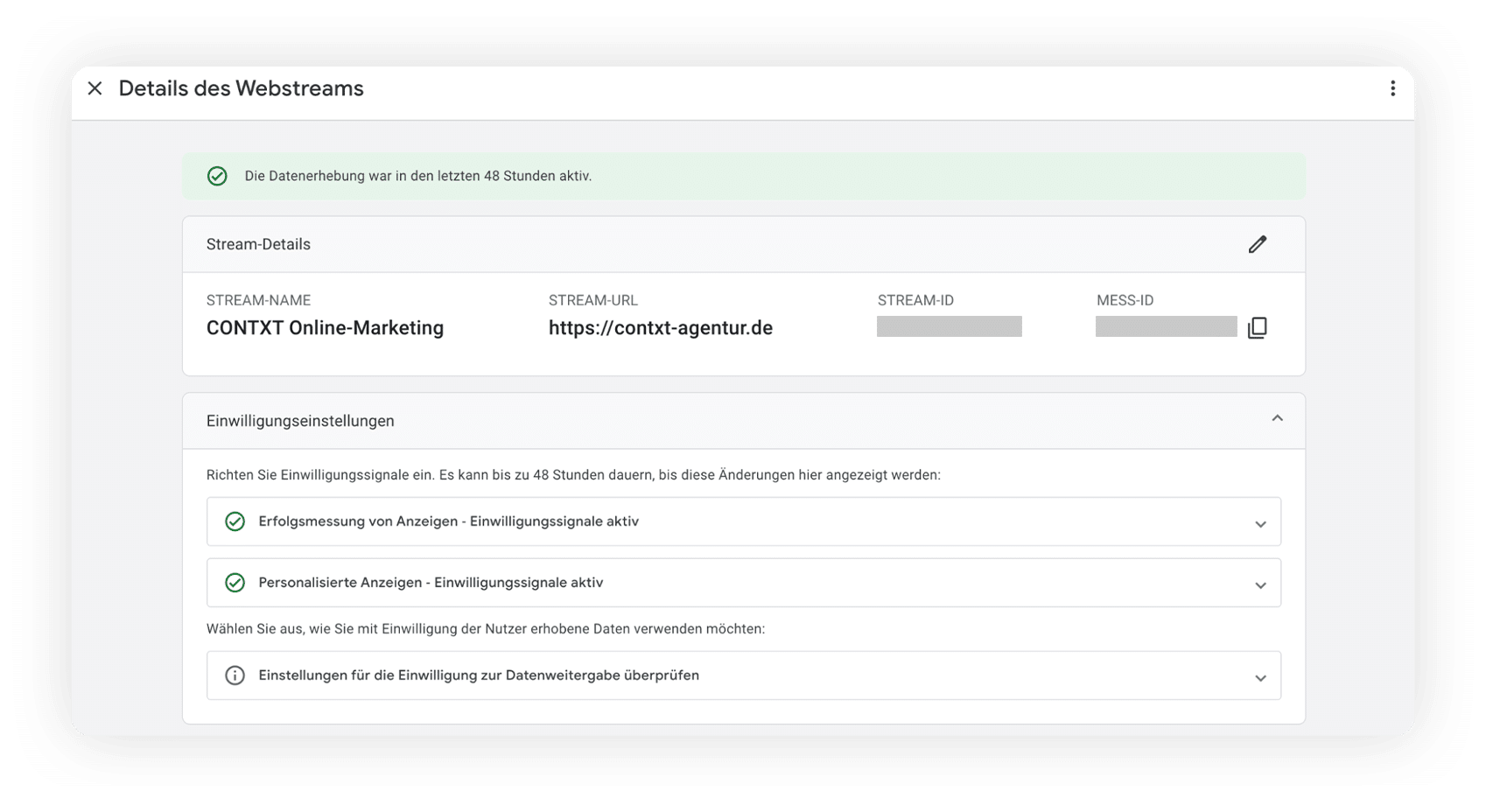Select the stream URL https://contxt-agentur.de

tap(661, 328)
